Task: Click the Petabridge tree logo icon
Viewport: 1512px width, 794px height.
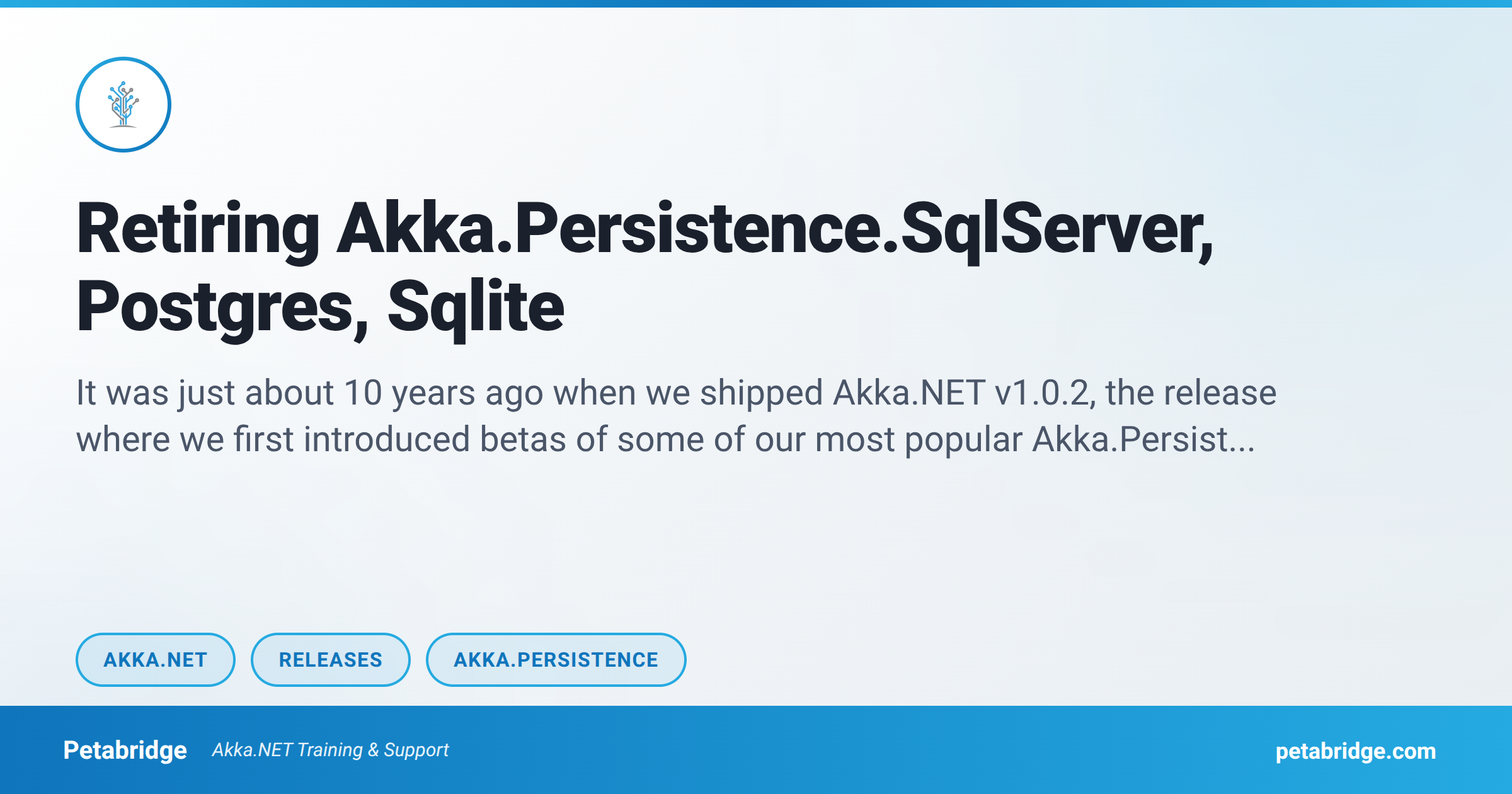Action: [x=123, y=105]
